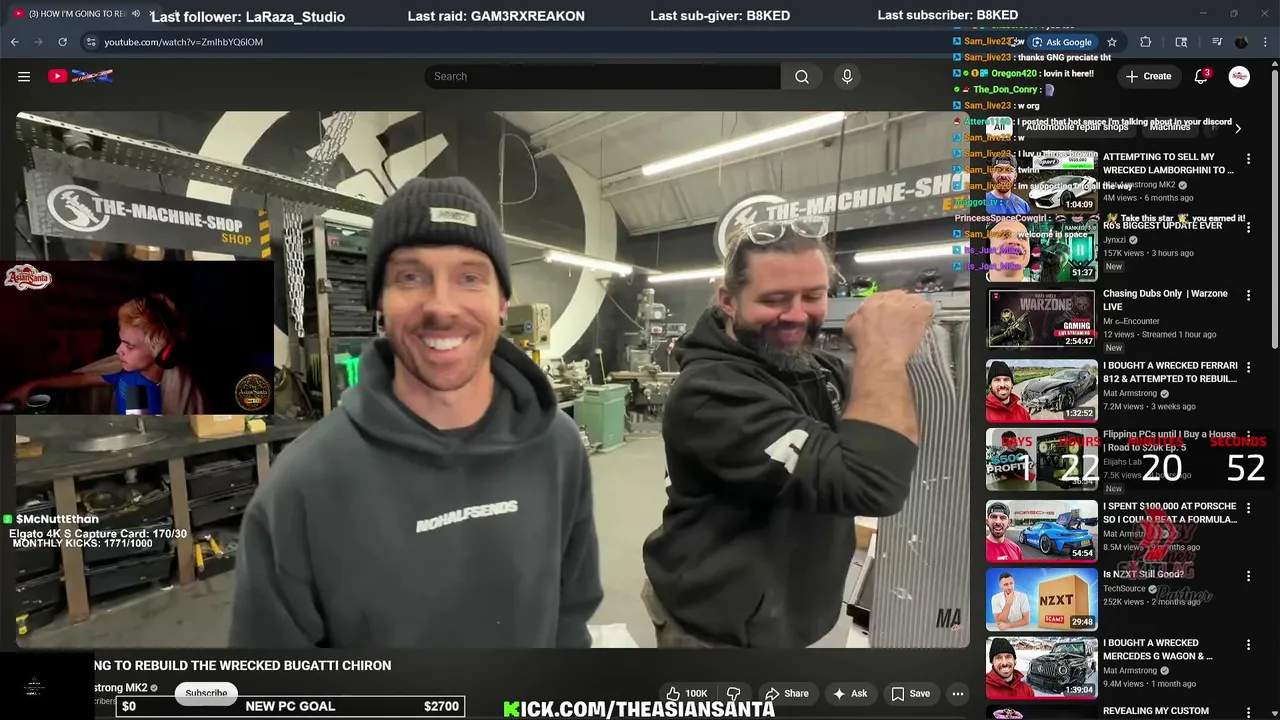
Task: Dislike the video with thumbs down
Action: tap(733, 693)
